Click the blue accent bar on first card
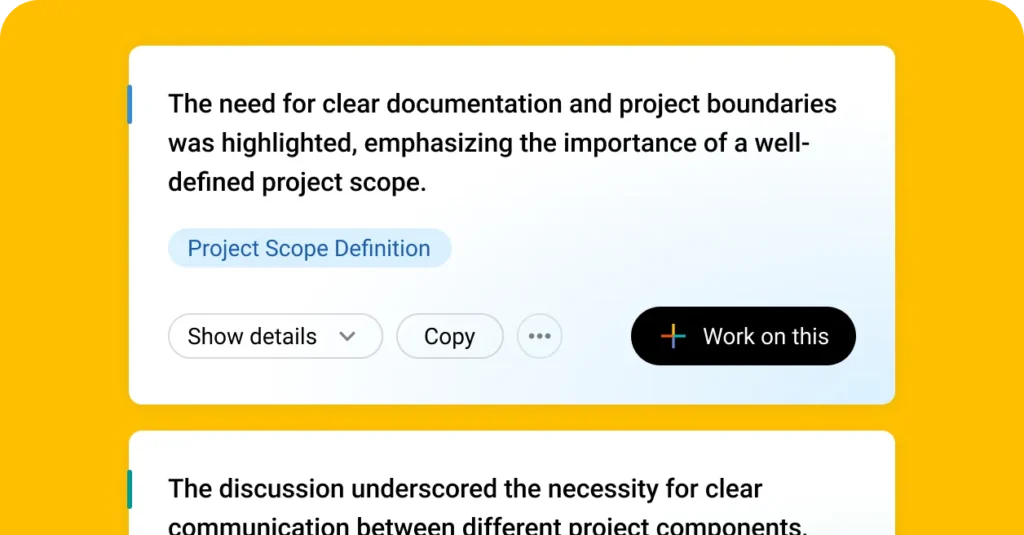 [130, 105]
